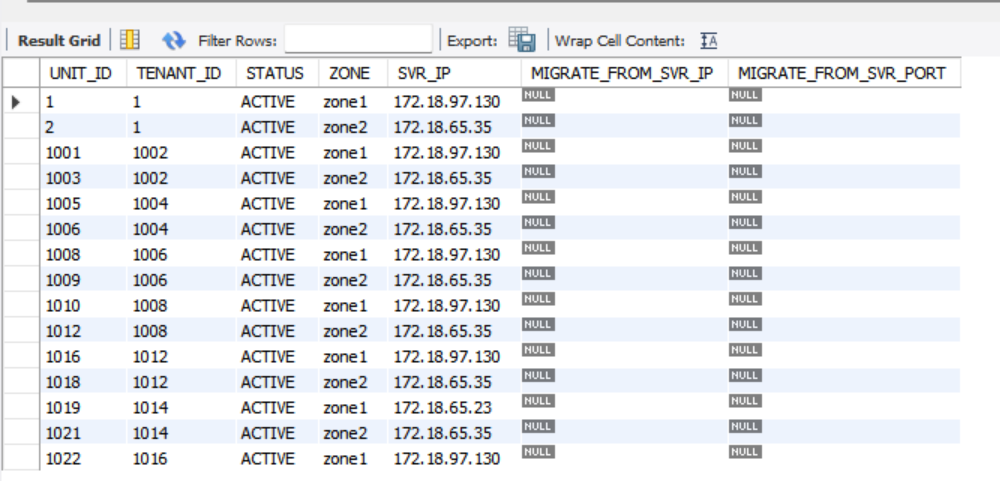Toggle the Wrap Cell Content icon
Screen dimensions: 1000x481
709,40
